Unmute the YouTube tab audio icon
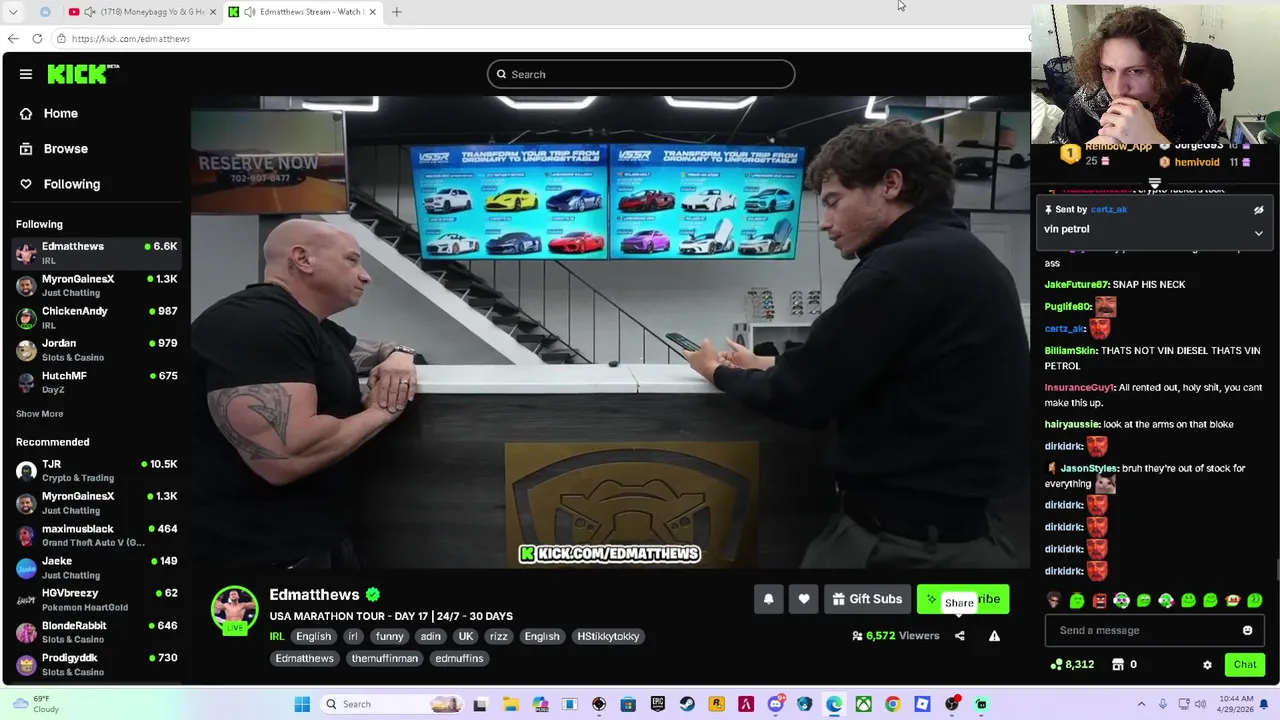 90,12
